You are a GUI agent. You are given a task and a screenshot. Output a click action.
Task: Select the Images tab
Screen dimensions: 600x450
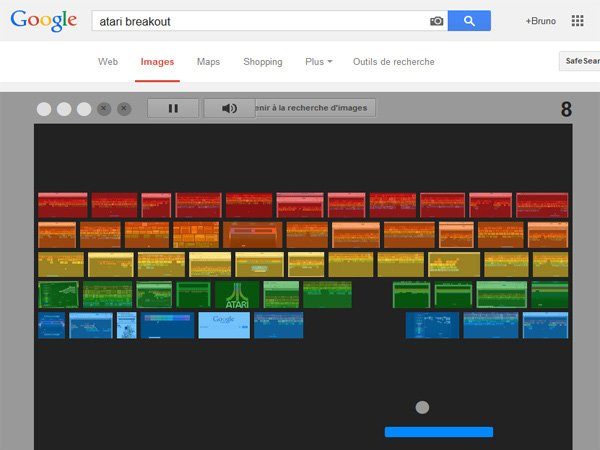tap(157, 62)
